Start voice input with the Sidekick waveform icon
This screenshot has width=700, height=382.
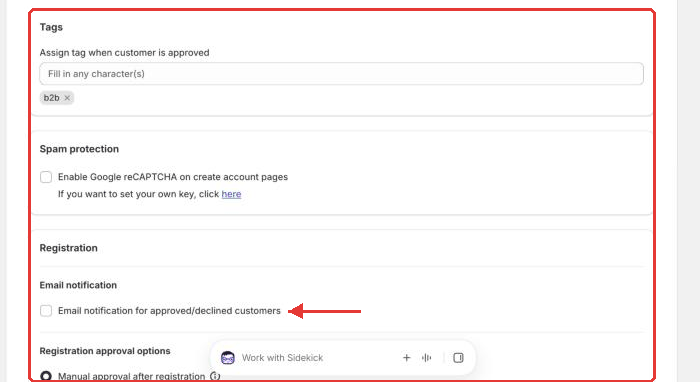click(427, 358)
